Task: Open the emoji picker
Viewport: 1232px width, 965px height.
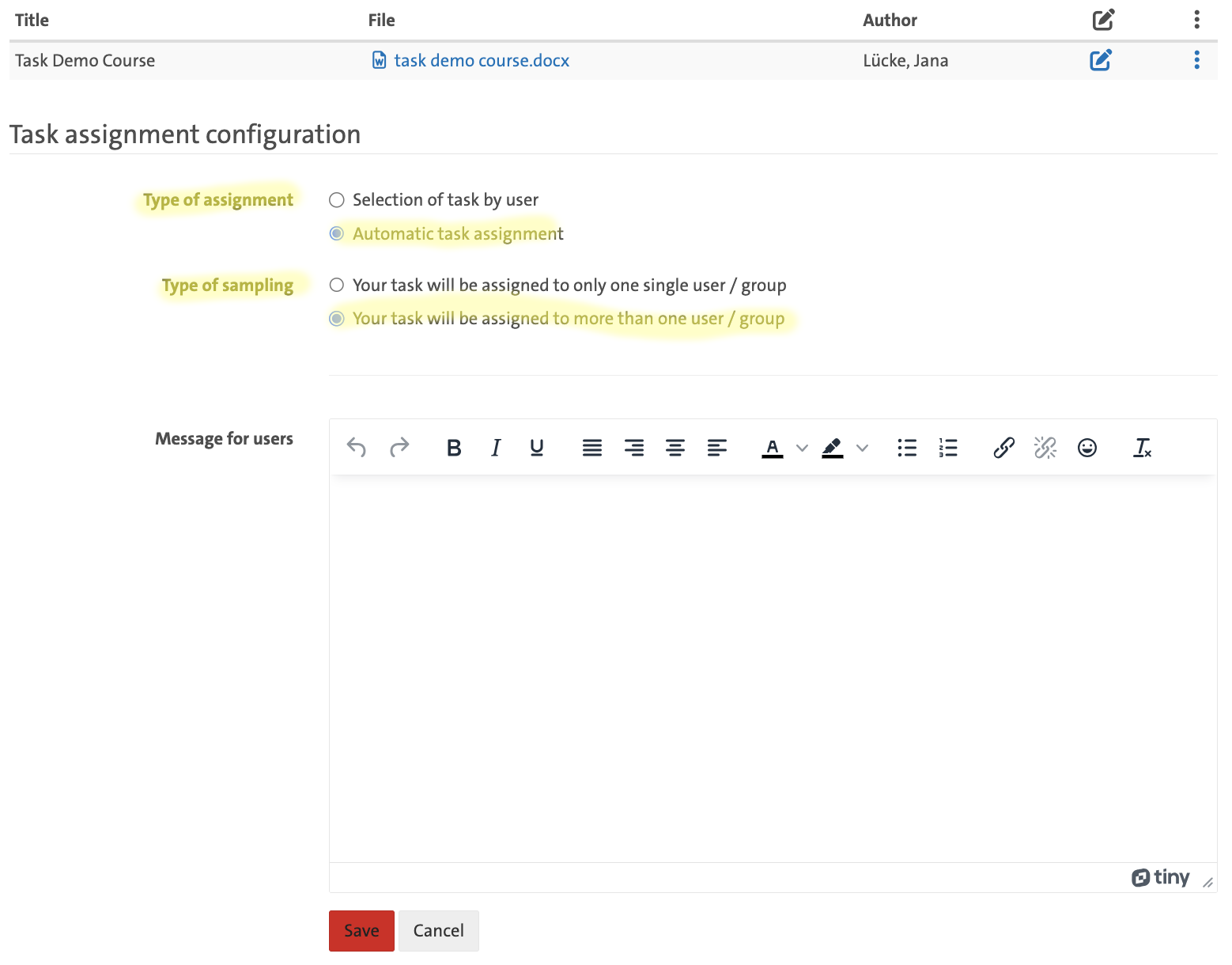Action: tap(1087, 448)
